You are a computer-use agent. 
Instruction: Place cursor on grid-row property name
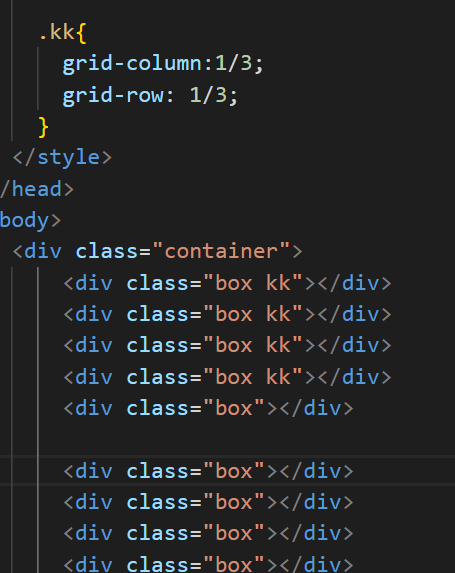tap(113, 96)
